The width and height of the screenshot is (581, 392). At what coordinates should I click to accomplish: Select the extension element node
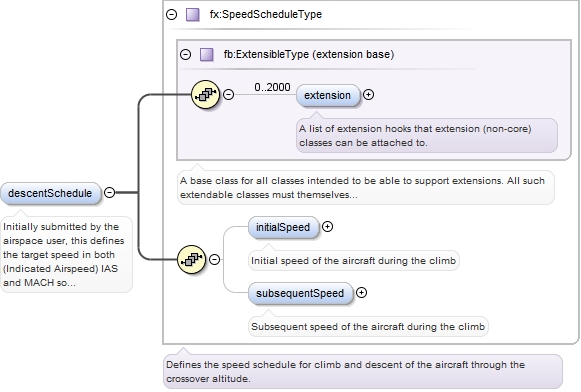pos(328,95)
